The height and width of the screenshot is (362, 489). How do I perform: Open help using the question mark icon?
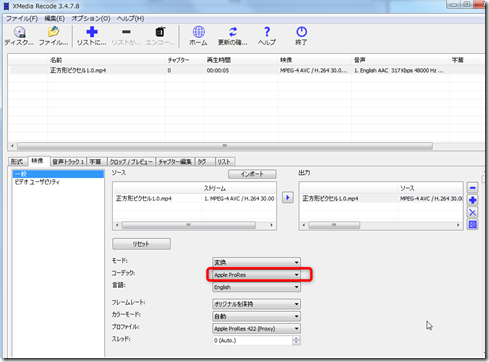[267, 36]
